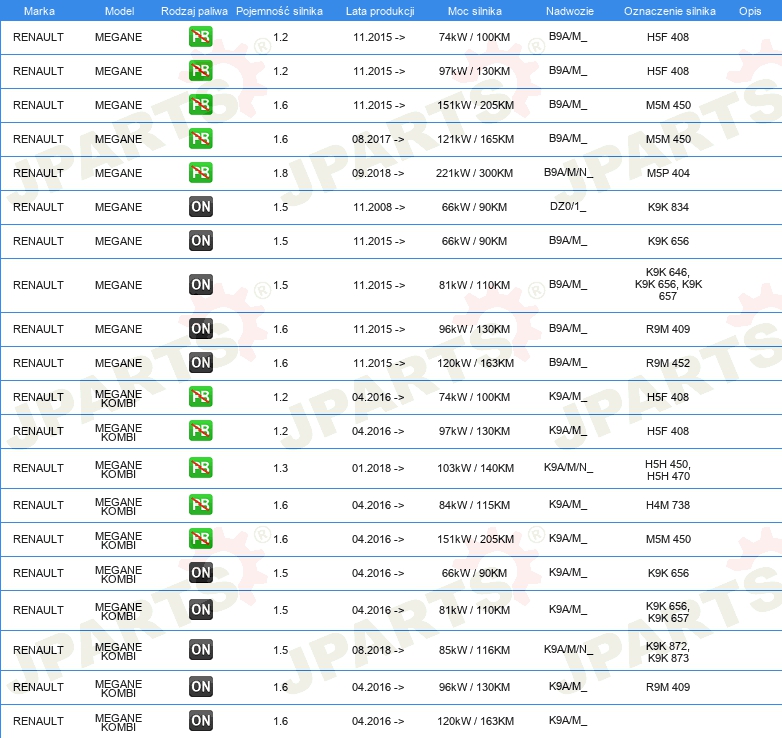
Task: Click petrol icon in 121kW / 165KM row
Action: [x=200, y=139]
